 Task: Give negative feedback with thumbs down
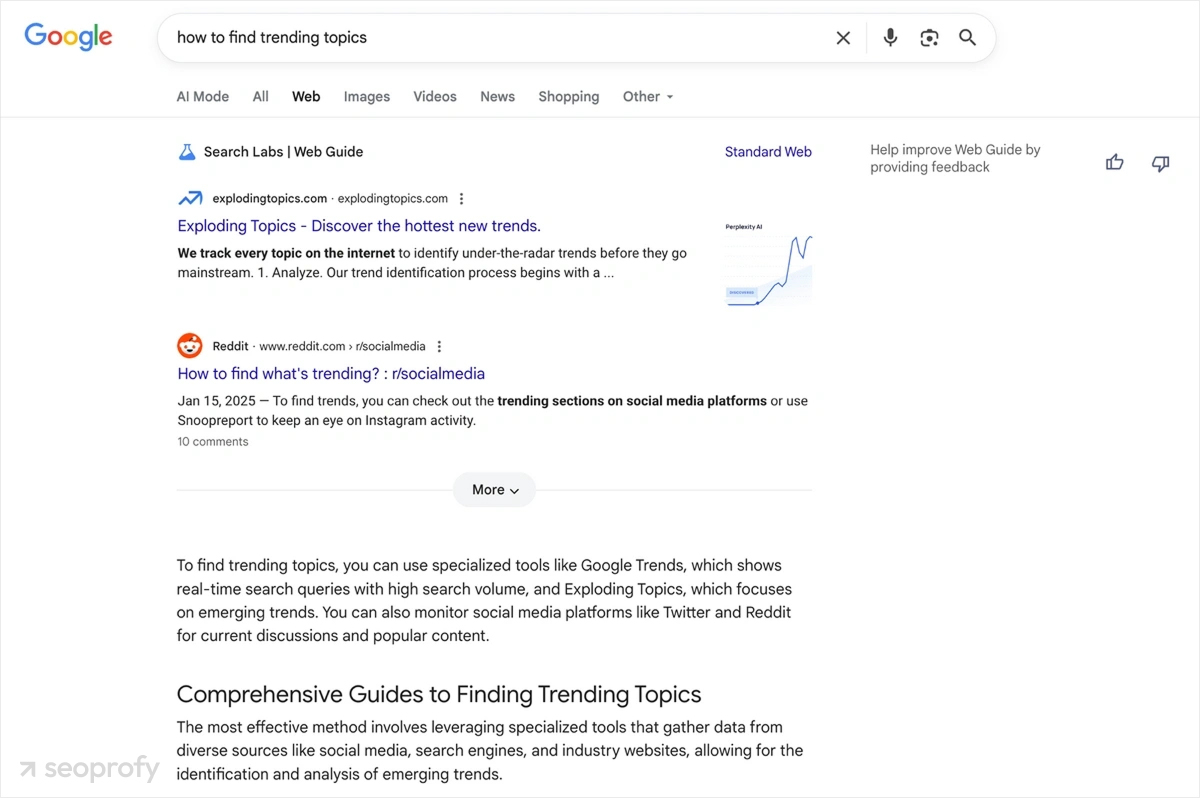tap(1160, 162)
